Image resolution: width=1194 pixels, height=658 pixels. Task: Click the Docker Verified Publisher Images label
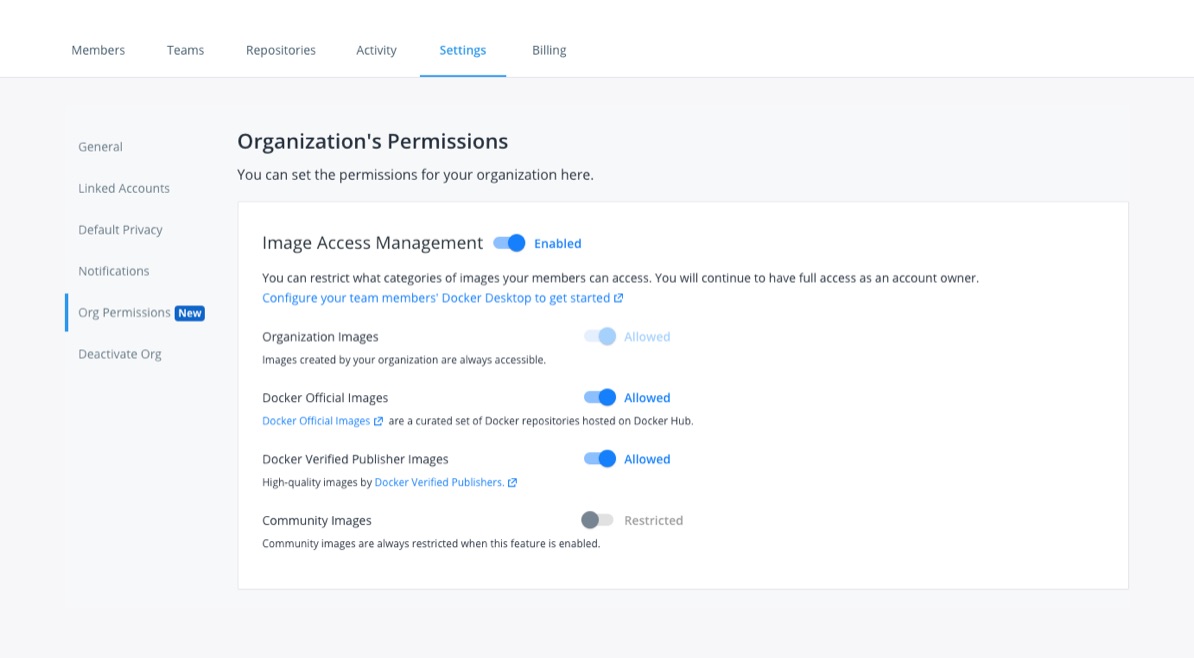click(x=355, y=459)
